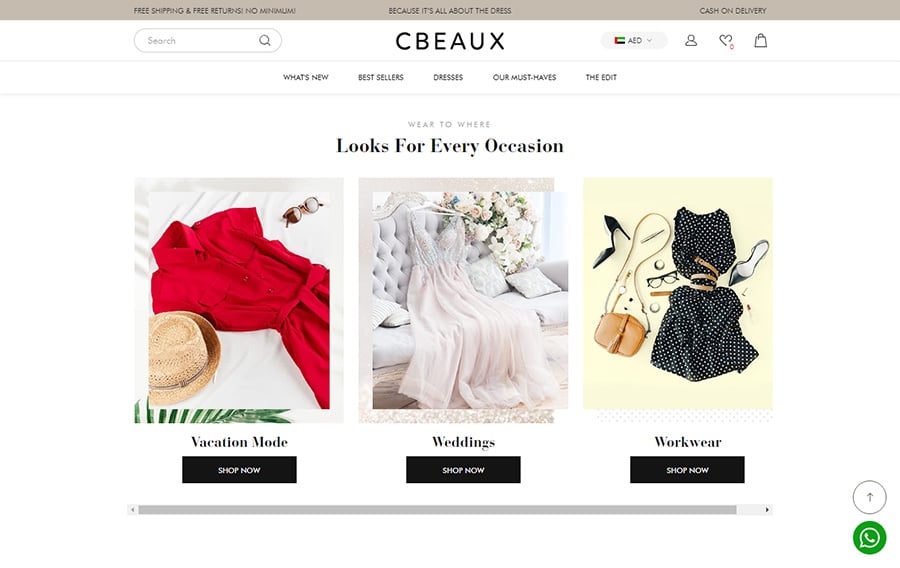Open the What's New menu
900x568 pixels.
point(305,77)
